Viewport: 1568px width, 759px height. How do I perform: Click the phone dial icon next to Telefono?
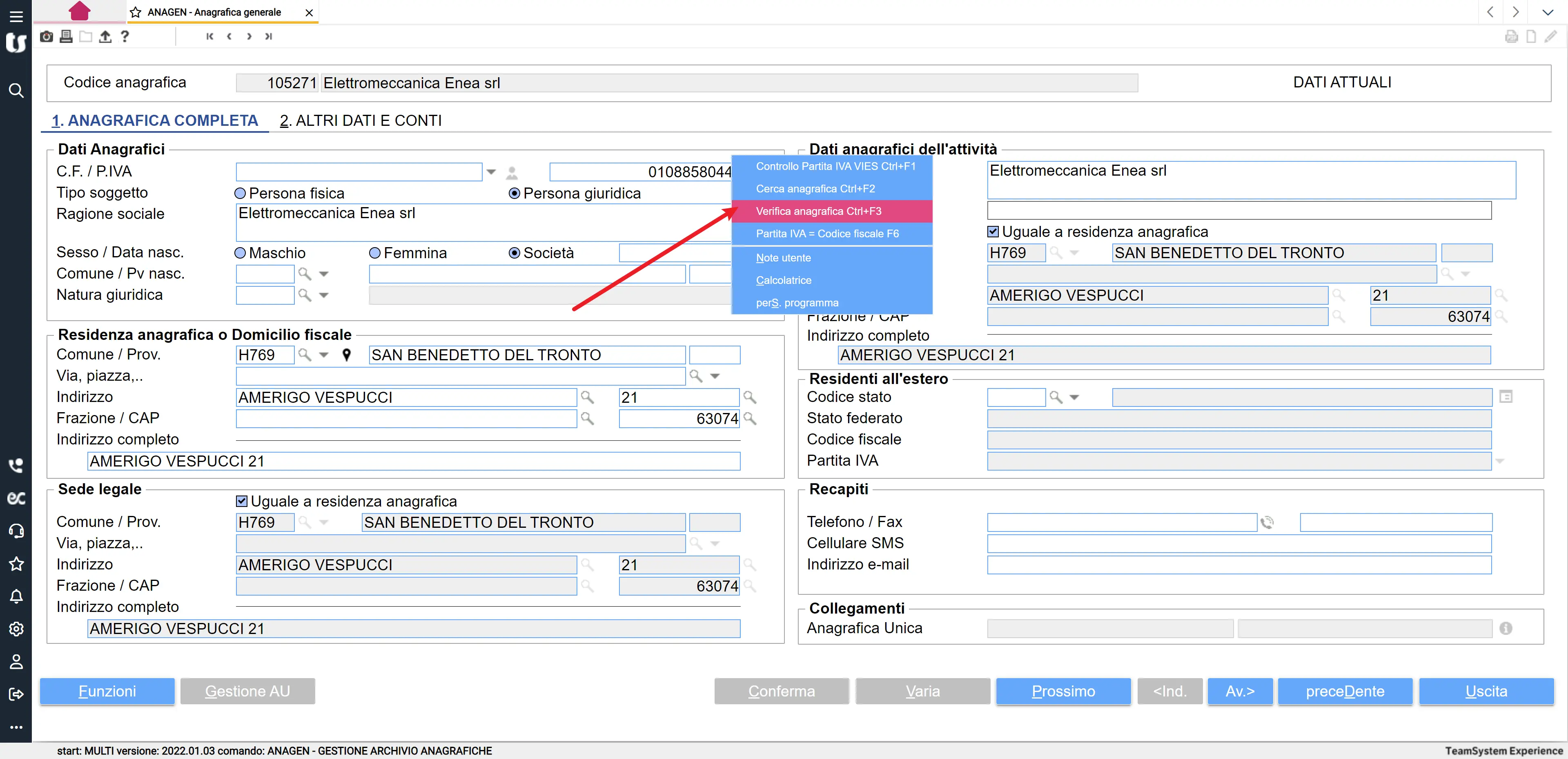click(1267, 522)
